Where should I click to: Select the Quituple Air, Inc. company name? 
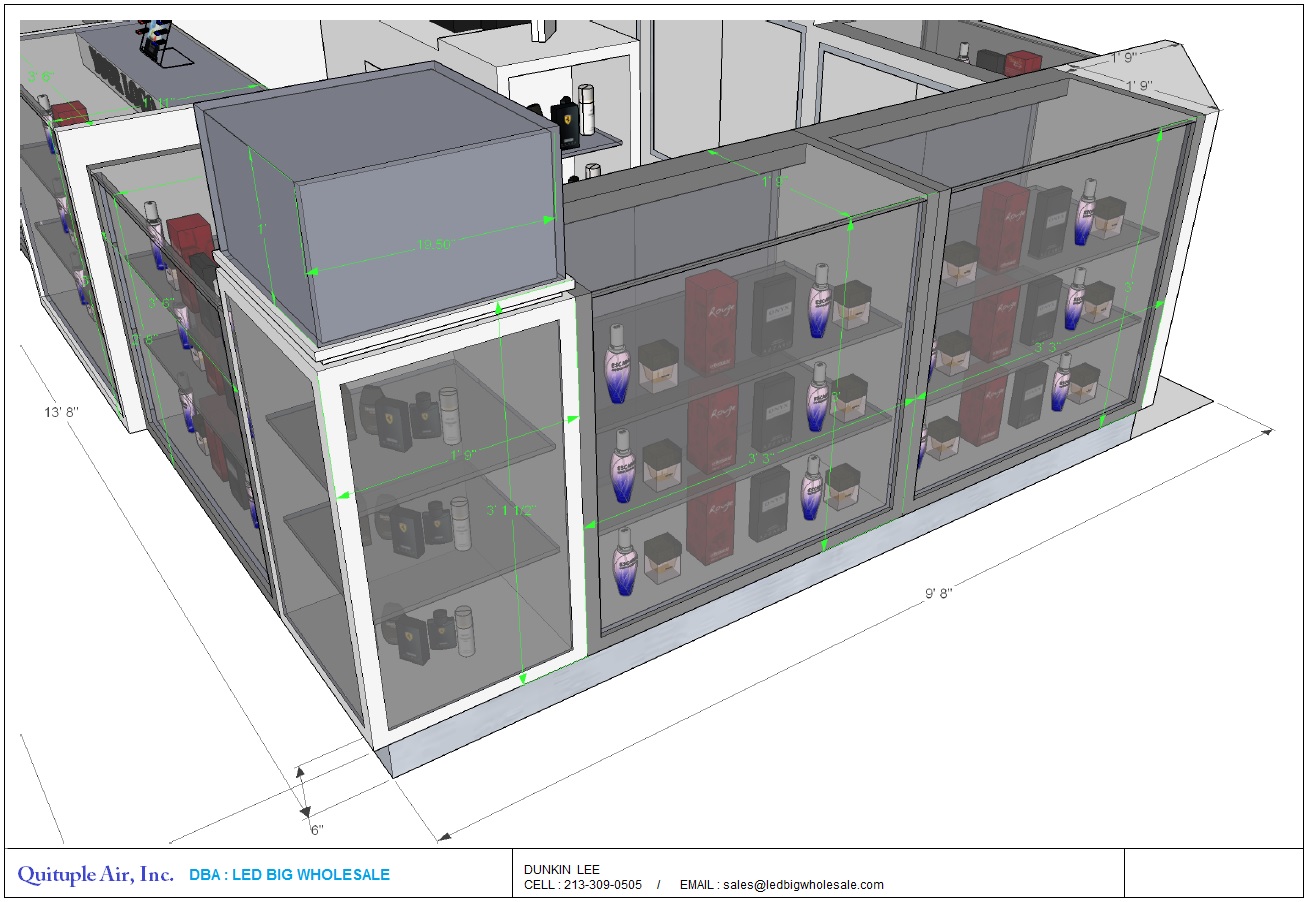(95, 875)
